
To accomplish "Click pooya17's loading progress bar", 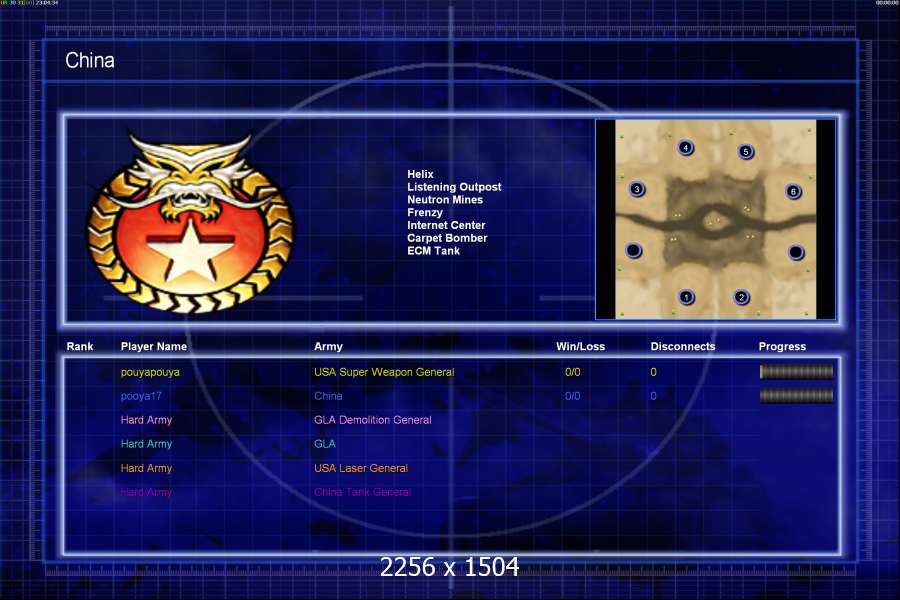I will (796, 396).
